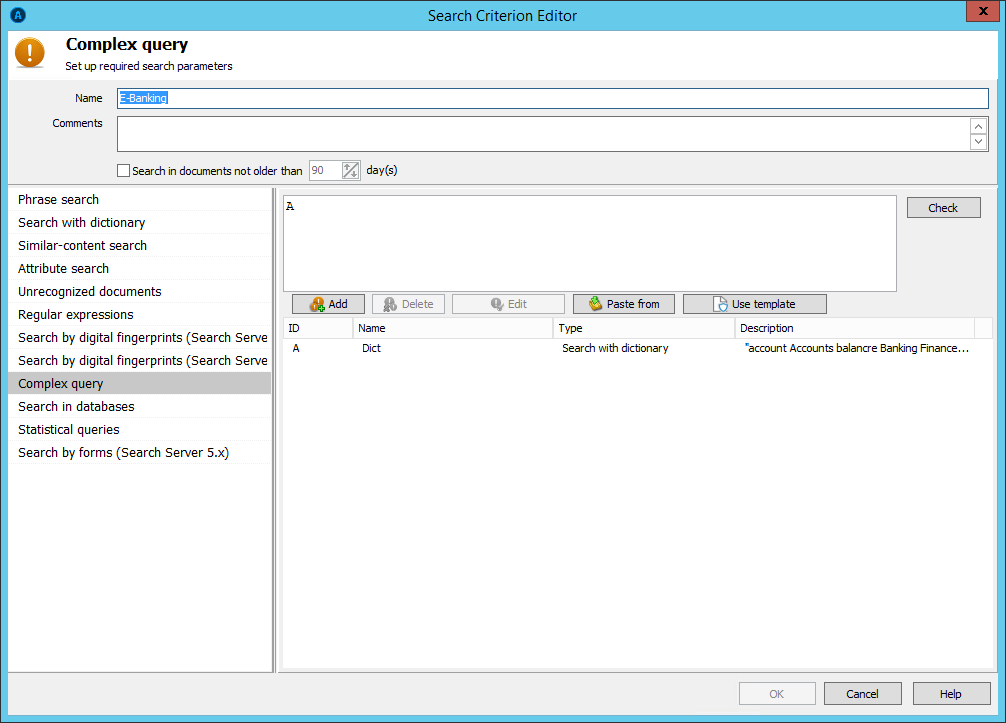This screenshot has height=723, width=1006.
Task: Click the 'Dict' name cell
Action: 371,348
